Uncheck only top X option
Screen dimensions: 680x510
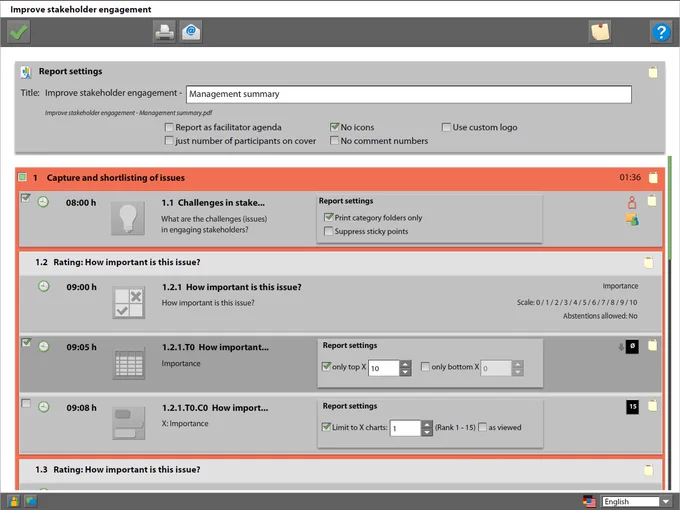point(326,366)
